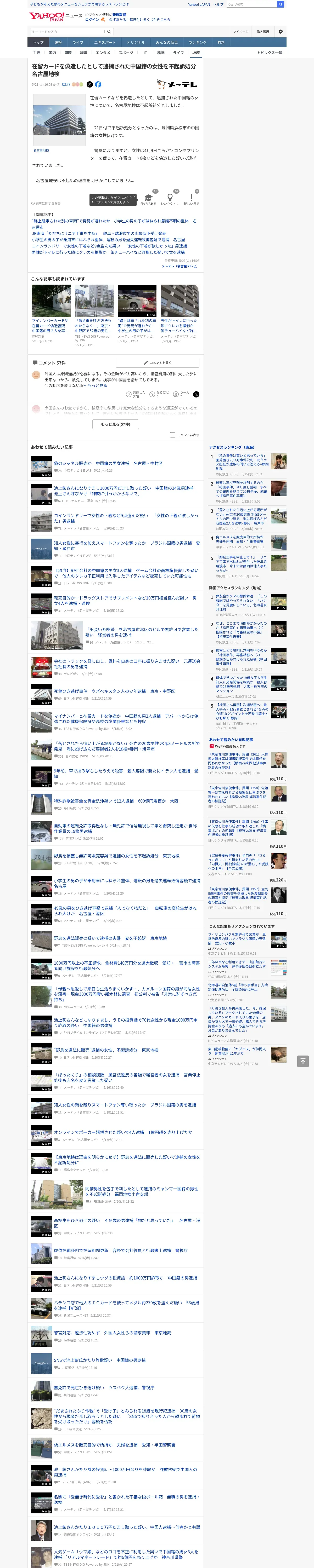Image resolution: width=314 pixels, height=1568 pixels.
Task: Select the エキスパート tab
Action: 105,43
